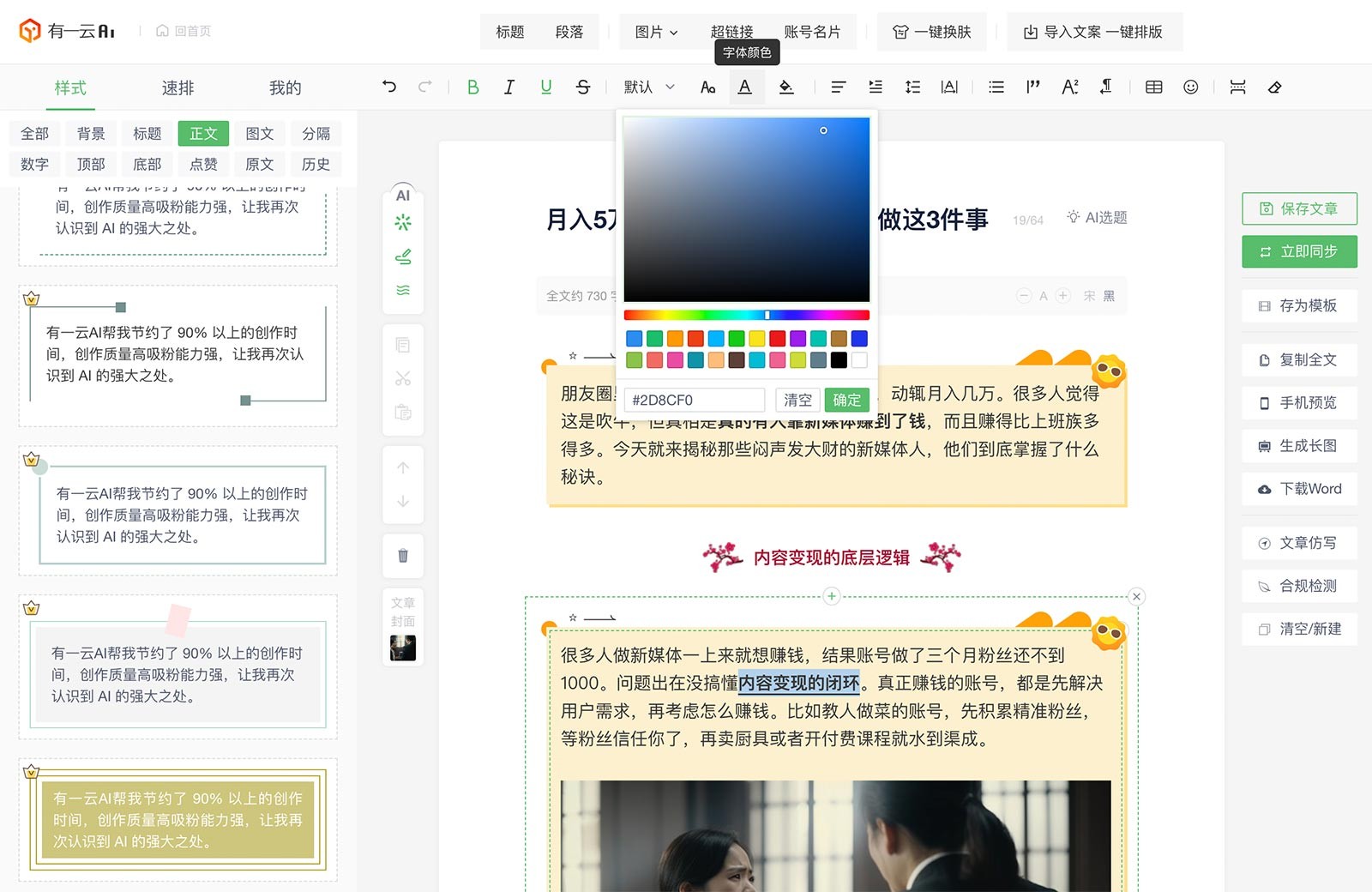Toggle bold formatting
The height and width of the screenshot is (892, 1372).
(x=472, y=87)
